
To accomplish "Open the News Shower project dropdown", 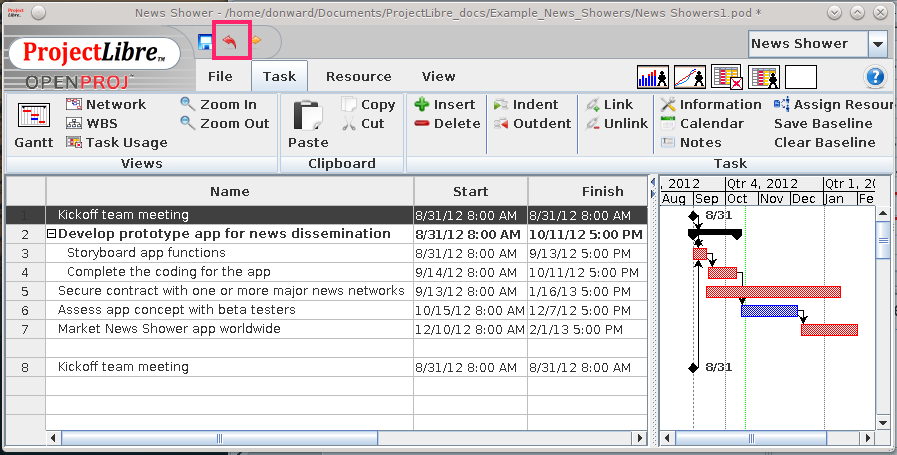I will coord(878,43).
